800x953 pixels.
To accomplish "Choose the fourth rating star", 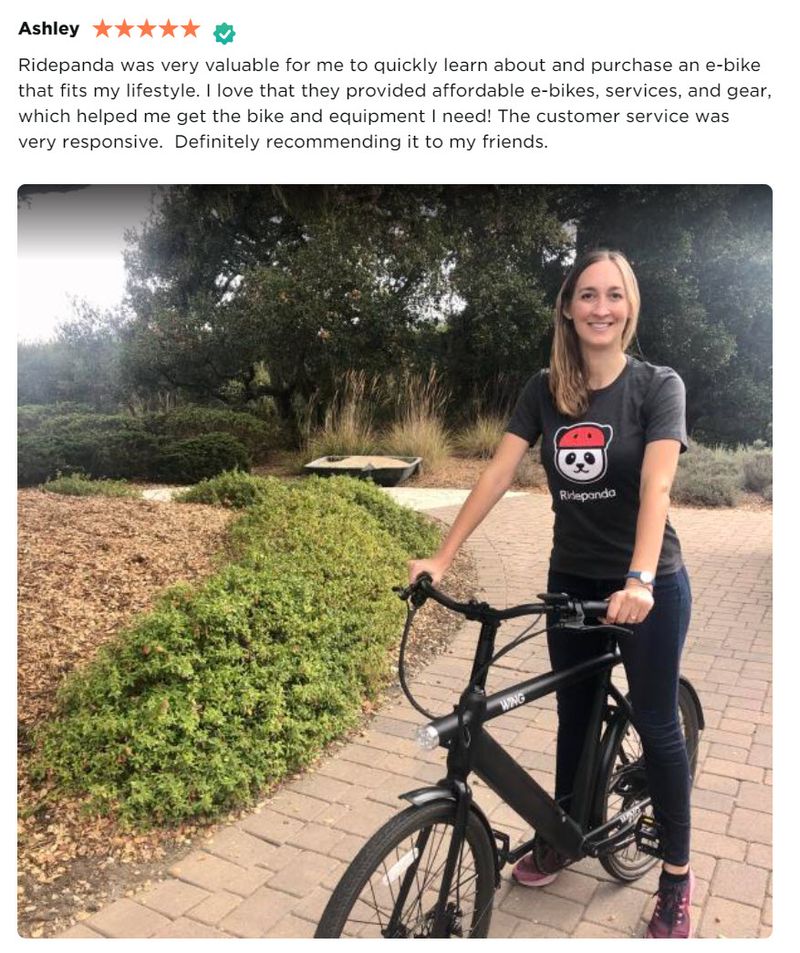I will (x=168, y=28).
